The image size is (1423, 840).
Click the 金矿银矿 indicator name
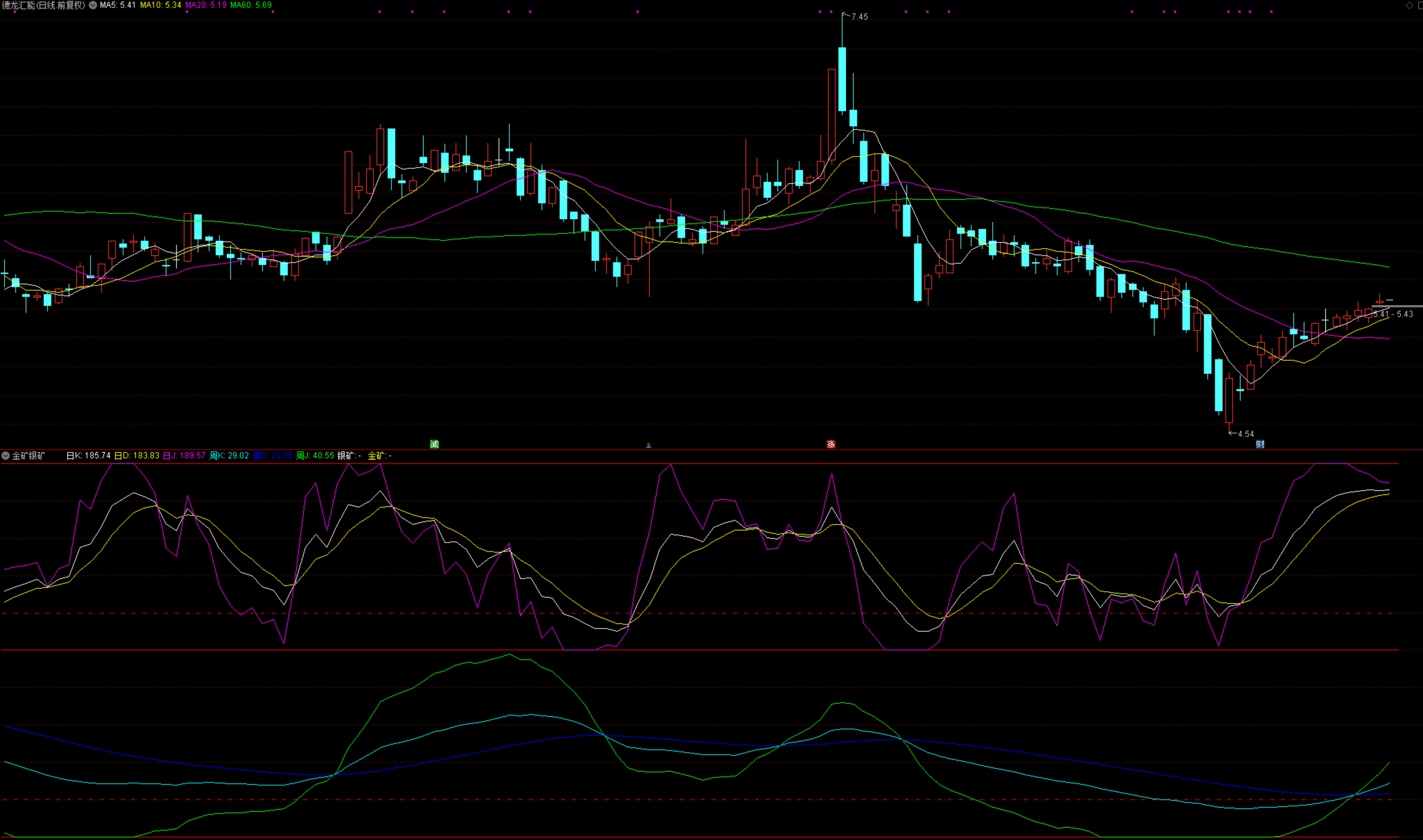(x=28, y=456)
